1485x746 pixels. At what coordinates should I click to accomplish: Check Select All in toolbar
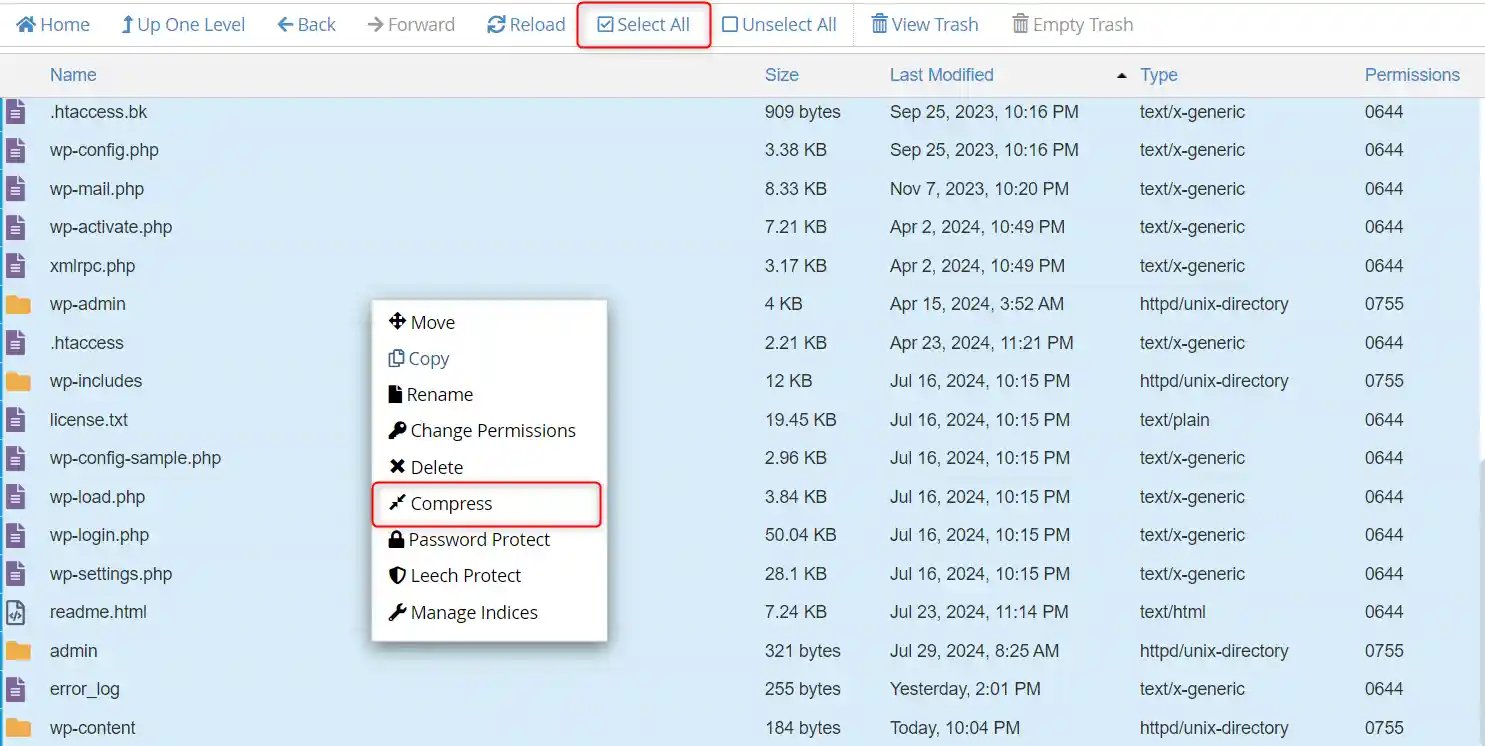click(644, 25)
